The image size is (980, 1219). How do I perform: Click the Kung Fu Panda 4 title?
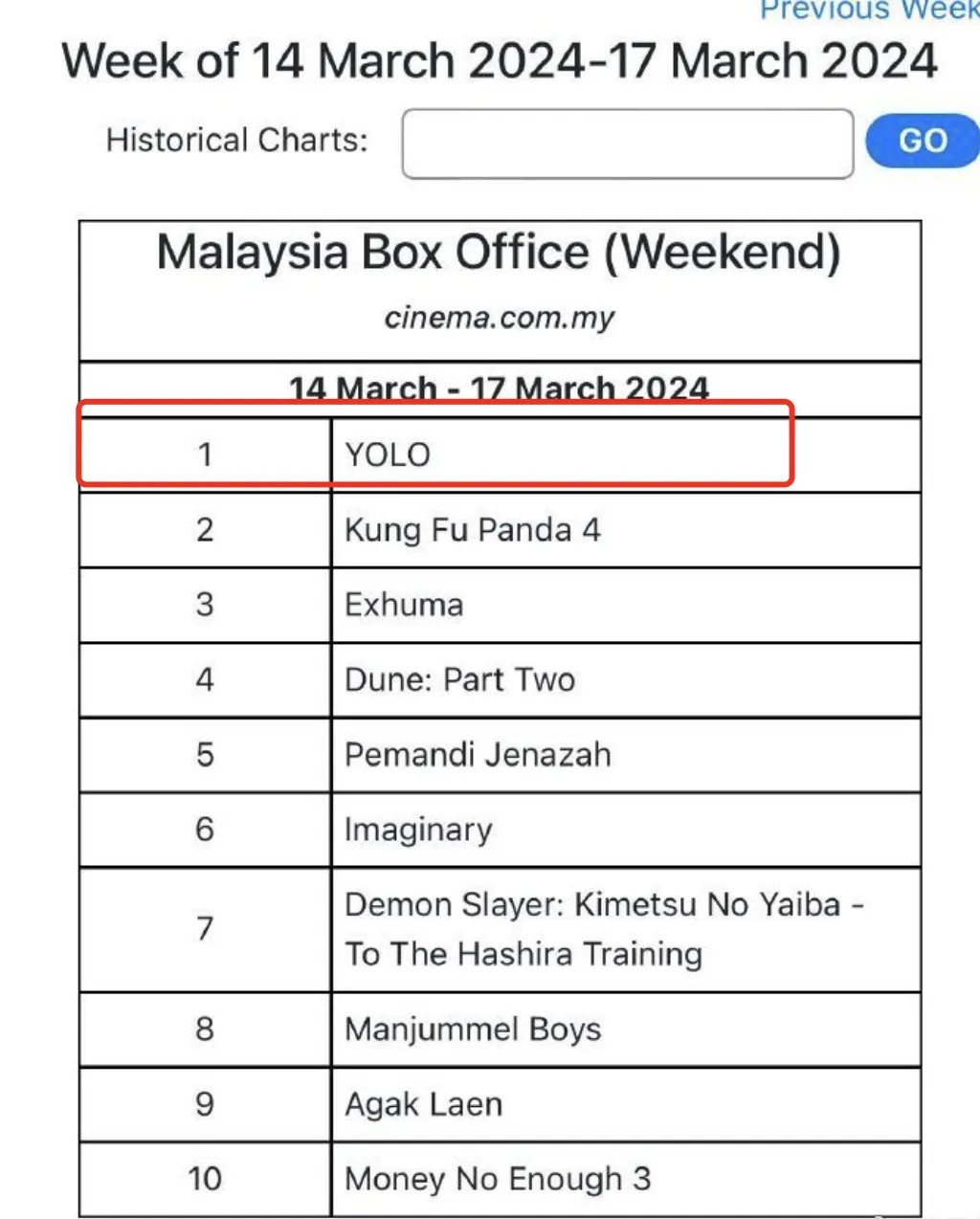click(x=472, y=530)
